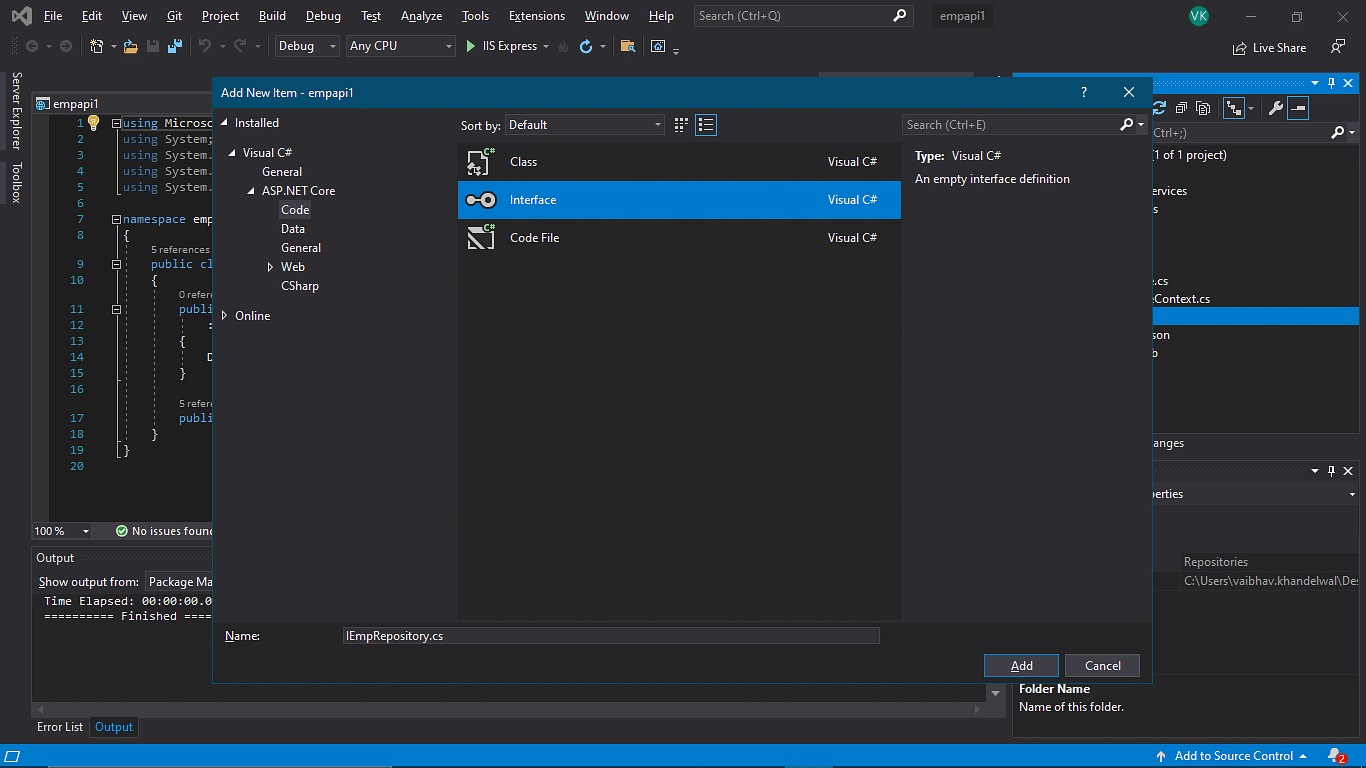Open the Live Share icon
This screenshot has width=1366, height=768.
(x=1241, y=47)
